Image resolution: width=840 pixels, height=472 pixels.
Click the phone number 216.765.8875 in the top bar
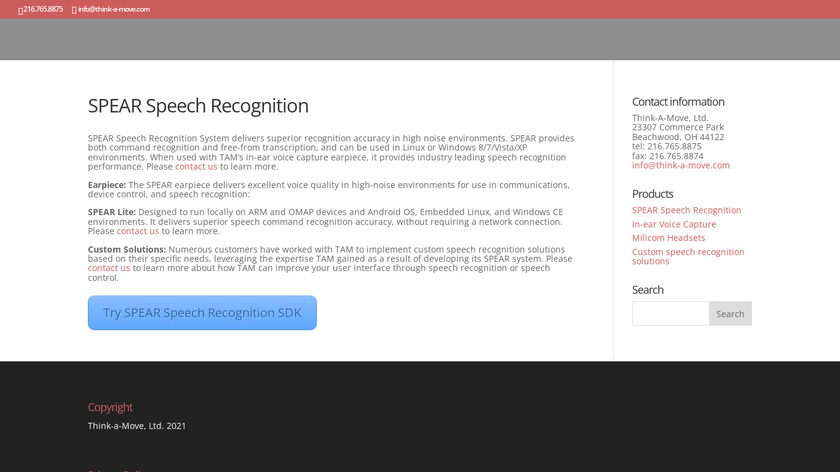click(x=43, y=9)
